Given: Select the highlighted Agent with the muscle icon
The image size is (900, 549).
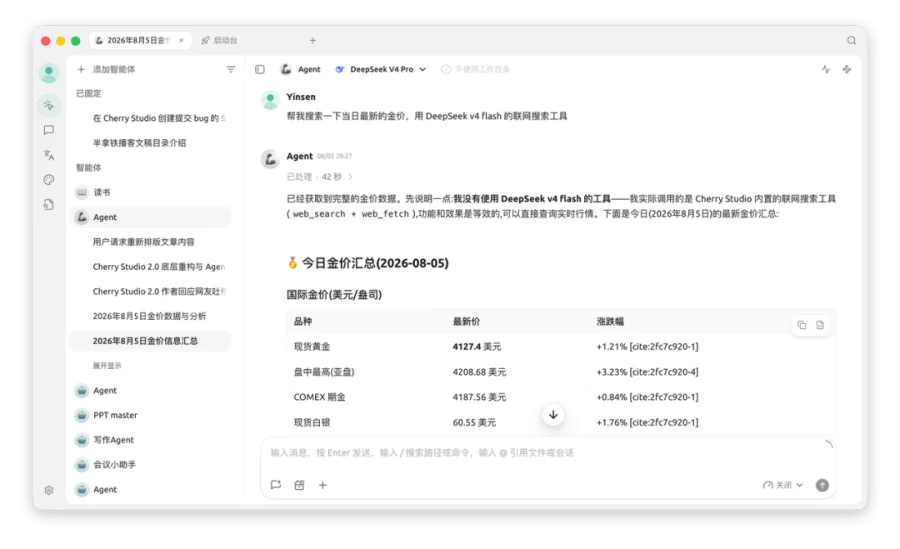Looking at the screenshot, I should click(x=152, y=217).
